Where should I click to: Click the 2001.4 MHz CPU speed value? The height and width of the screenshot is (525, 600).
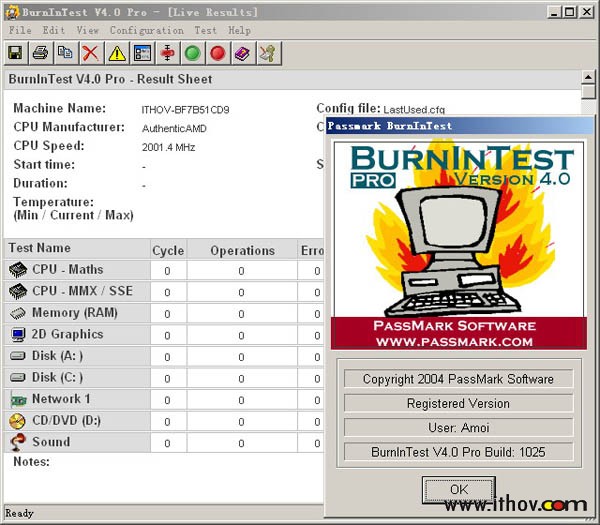(x=168, y=147)
